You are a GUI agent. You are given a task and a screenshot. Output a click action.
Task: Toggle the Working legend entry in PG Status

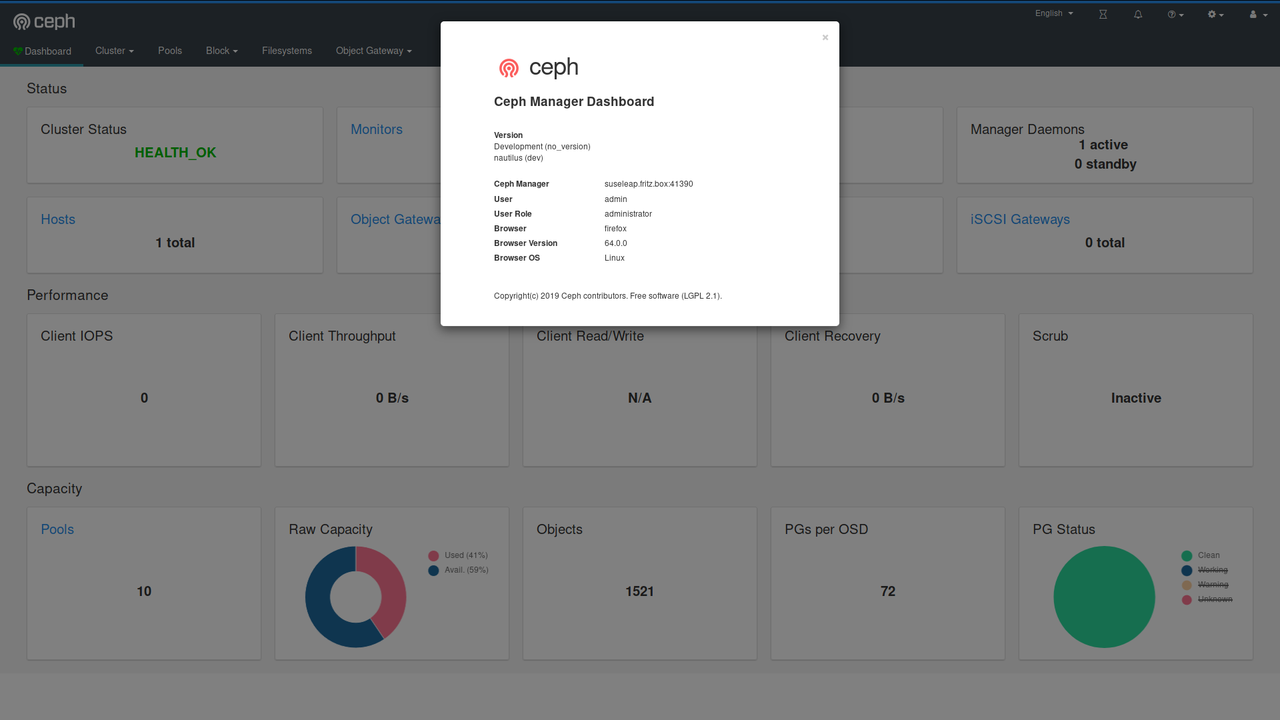coord(1205,570)
